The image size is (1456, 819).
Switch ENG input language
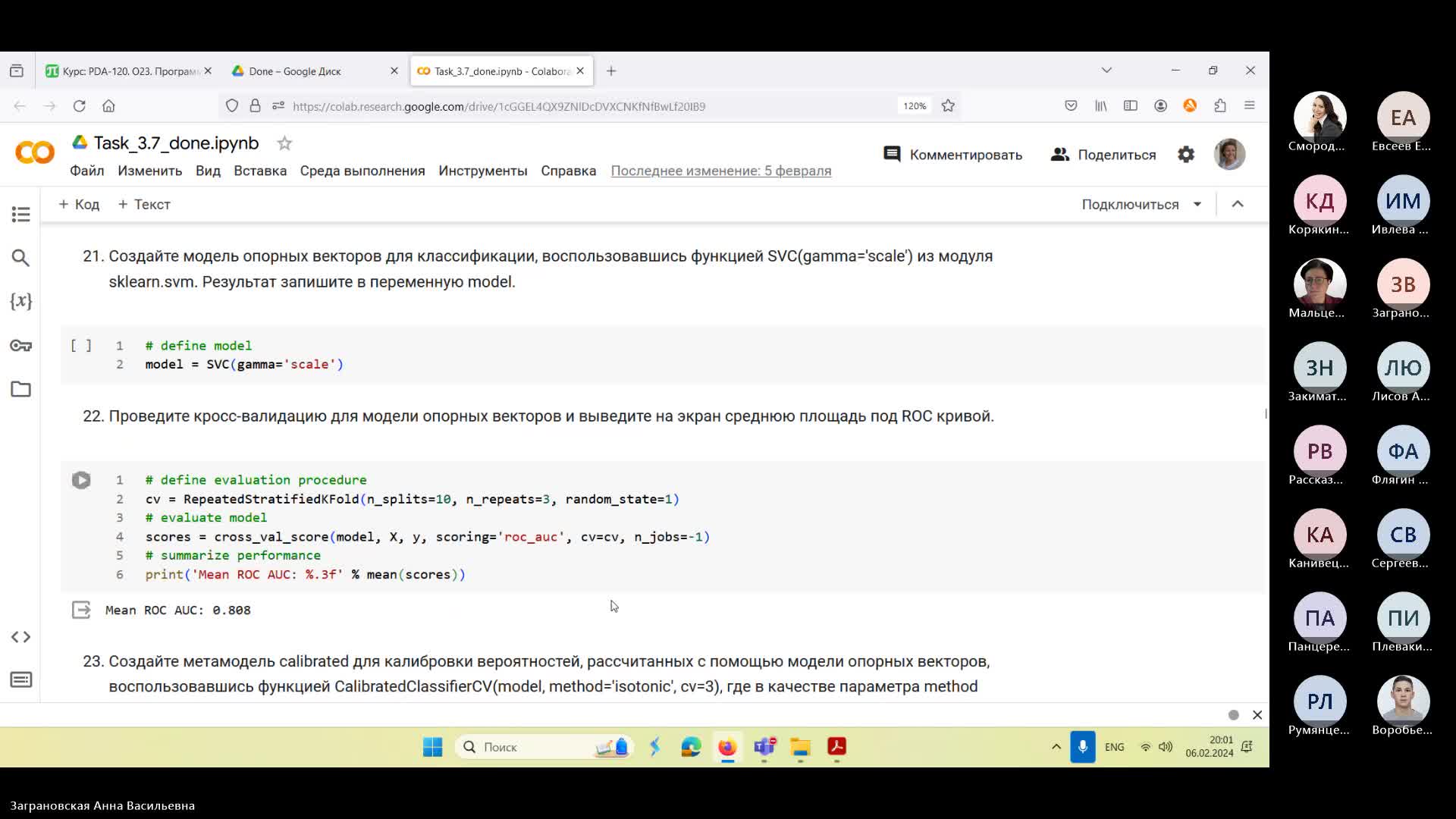click(x=1114, y=747)
